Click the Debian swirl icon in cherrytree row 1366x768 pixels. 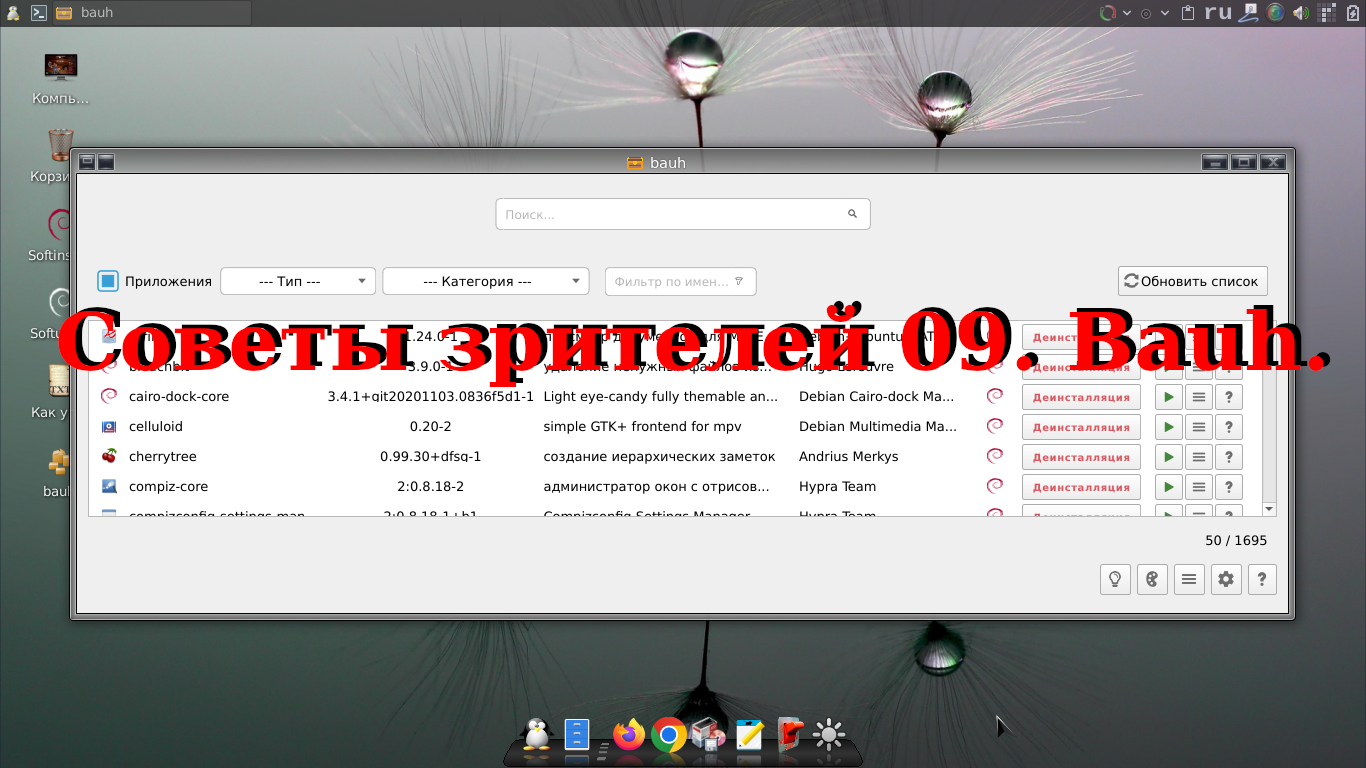click(x=995, y=456)
